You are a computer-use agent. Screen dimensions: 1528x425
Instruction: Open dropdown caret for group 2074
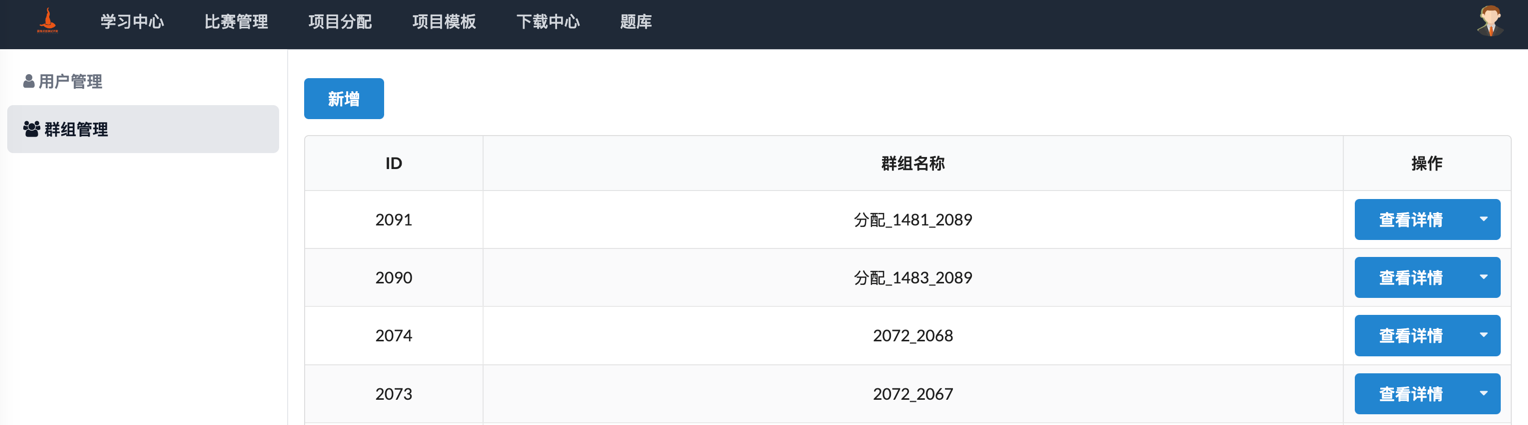tap(1483, 336)
